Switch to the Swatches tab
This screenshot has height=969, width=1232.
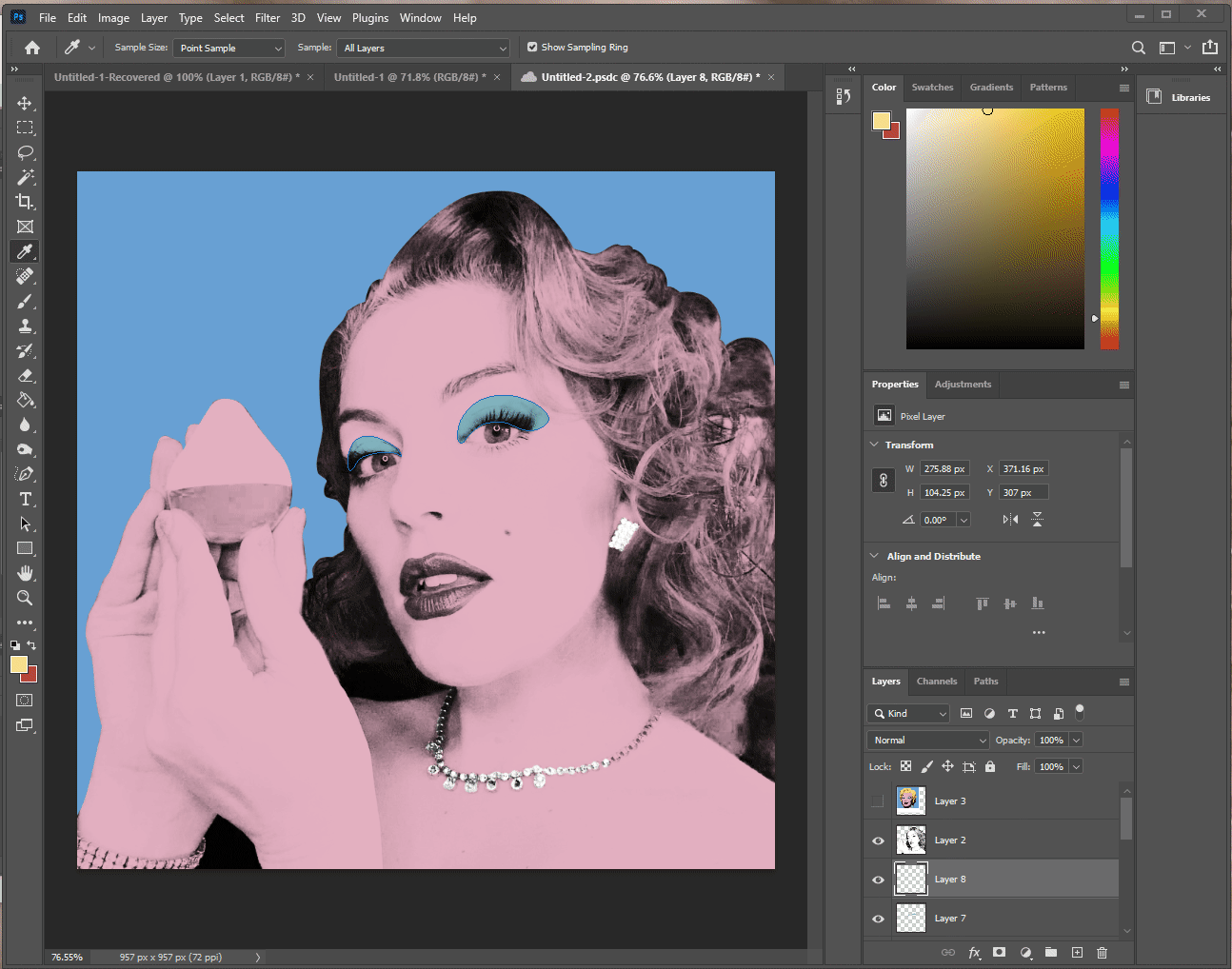click(x=932, y=88)
